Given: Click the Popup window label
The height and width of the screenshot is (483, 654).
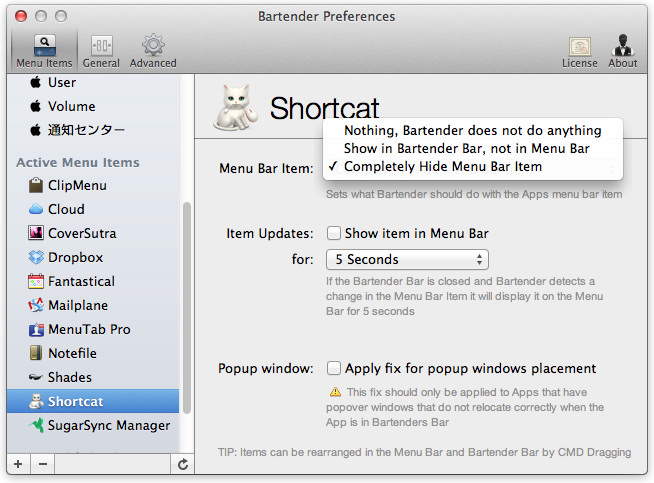Looking at the screenshot, I should 265,368.
